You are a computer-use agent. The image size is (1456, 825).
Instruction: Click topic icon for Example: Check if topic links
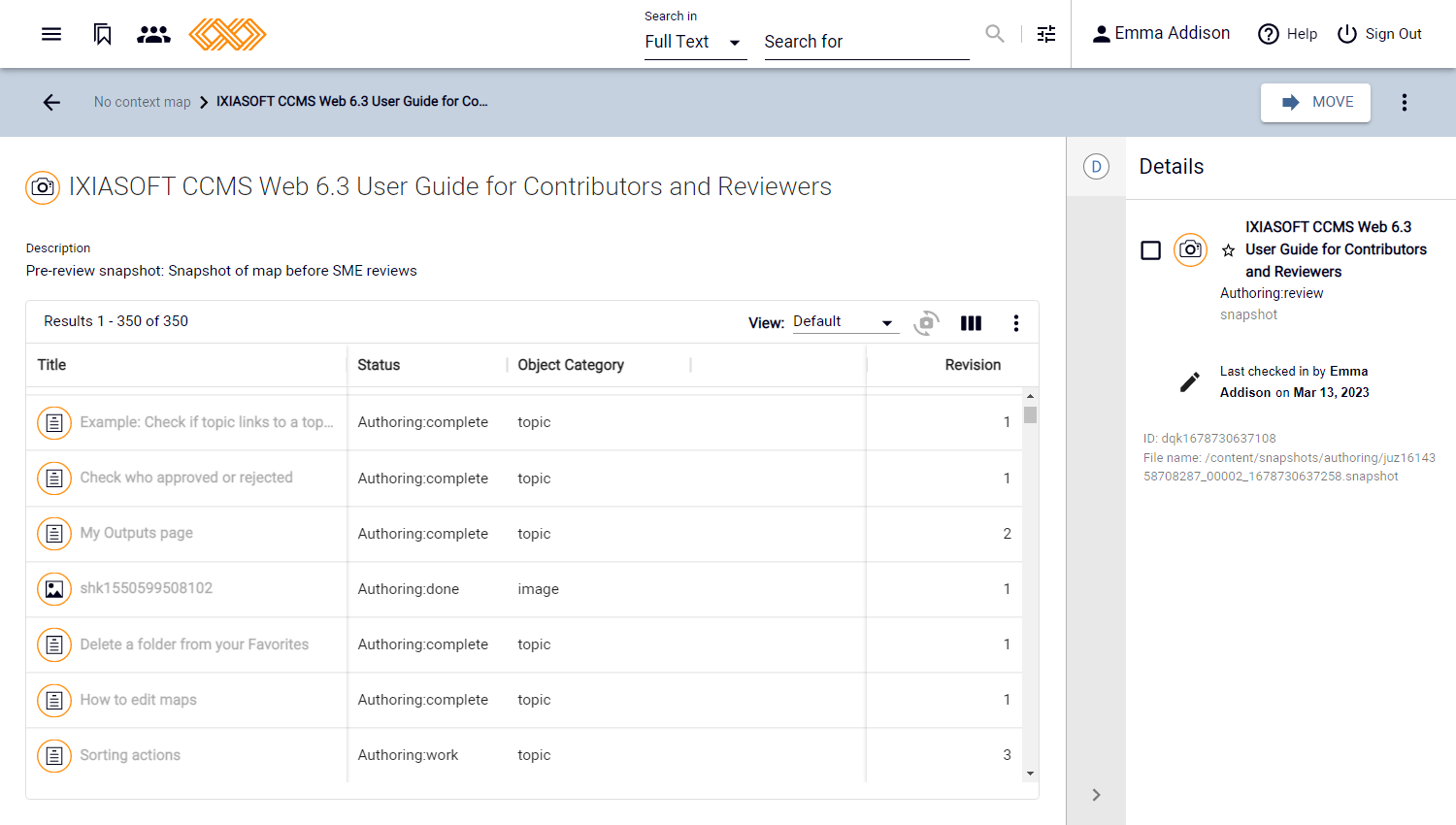[x=54, y=423]
